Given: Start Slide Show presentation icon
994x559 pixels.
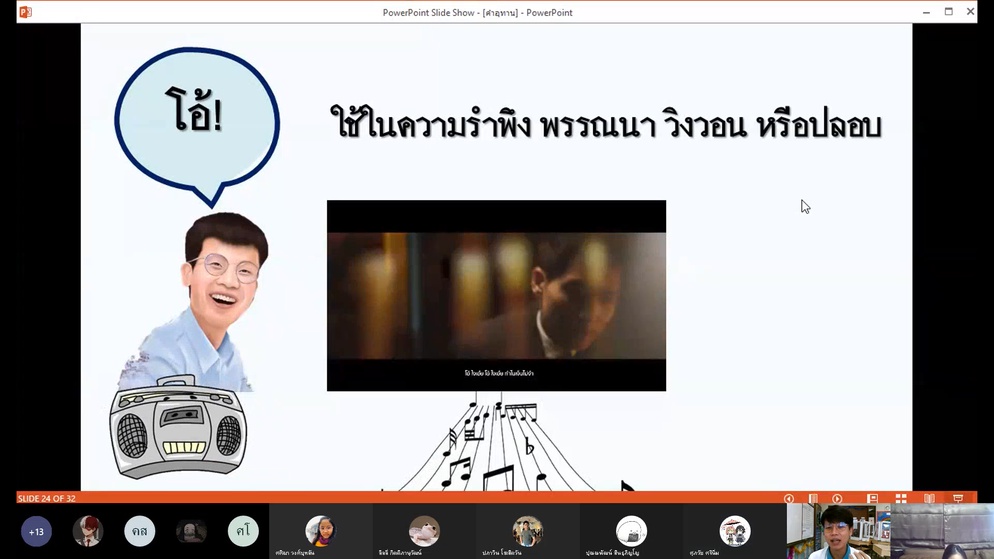Looking at the screenshot, I should pyautogui.click(x=958, y=499).
